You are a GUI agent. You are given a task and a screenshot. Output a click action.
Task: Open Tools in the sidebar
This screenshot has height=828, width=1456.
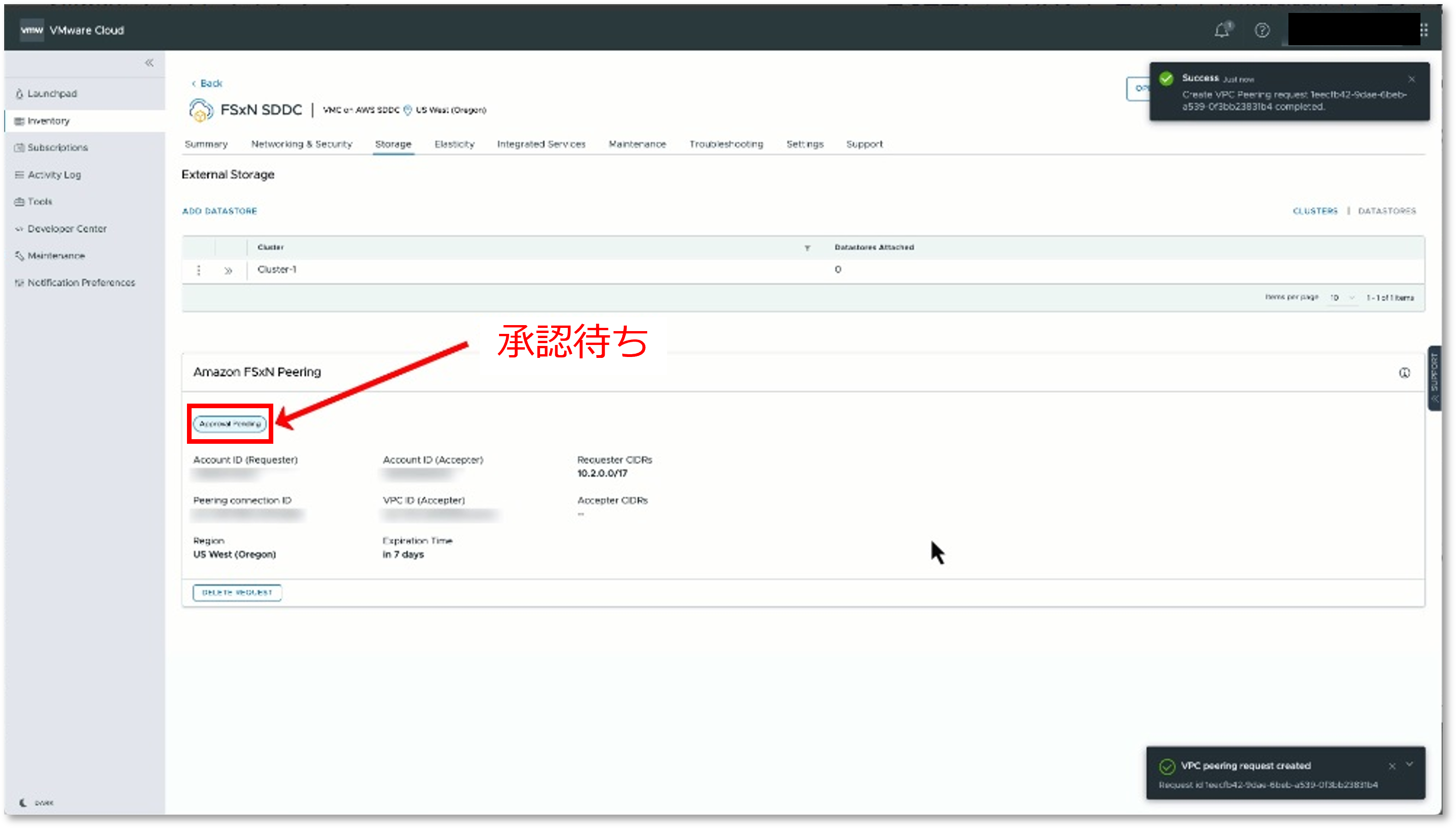click(39, 201)
